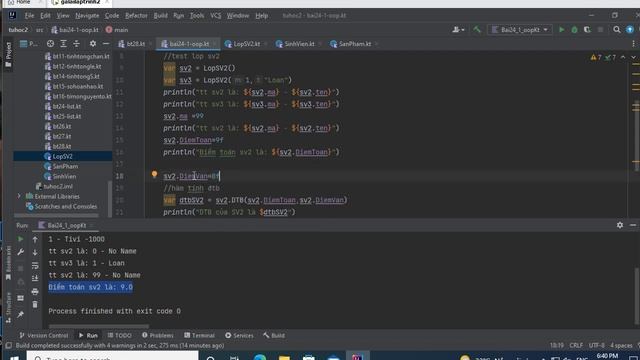Jump to previous highlighted error arrow
640x360 pixels.
tap(623, 57)
